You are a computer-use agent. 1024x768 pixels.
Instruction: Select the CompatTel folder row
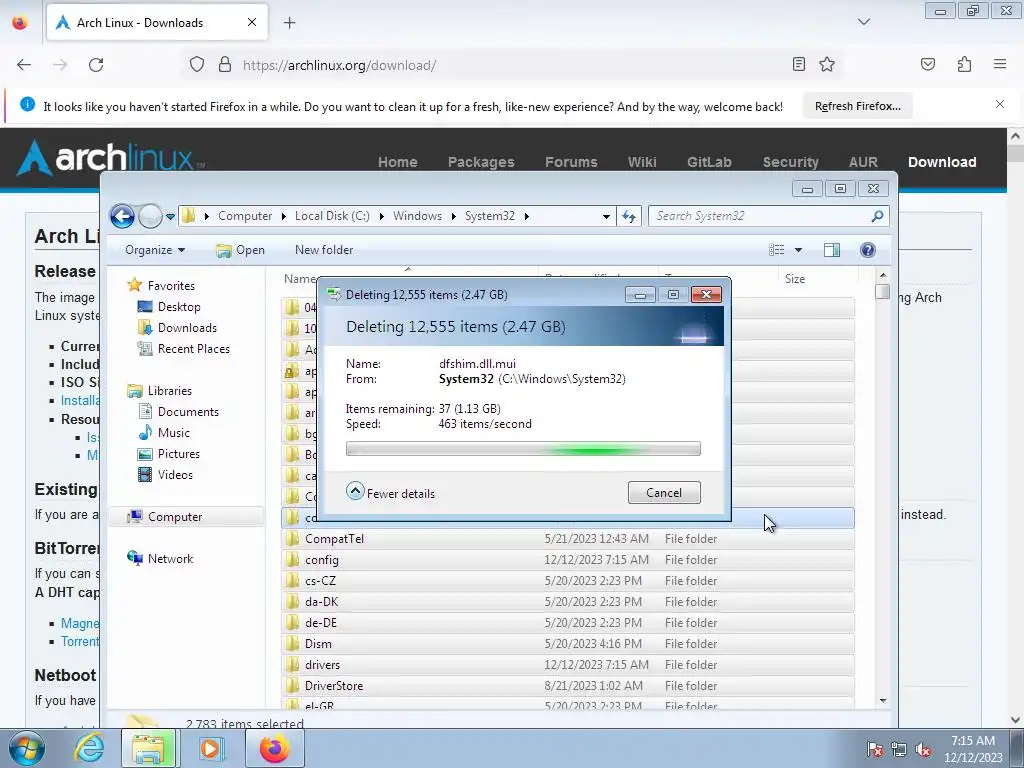coord(568,539)
